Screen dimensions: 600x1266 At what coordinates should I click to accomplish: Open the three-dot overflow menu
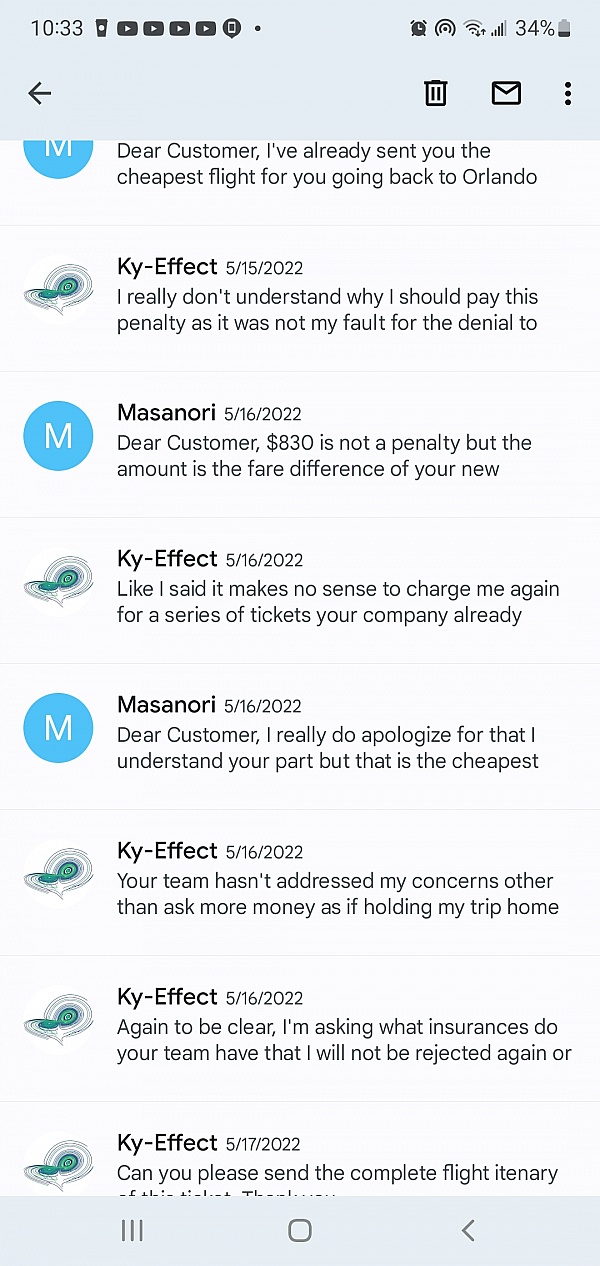click(567, 94)
